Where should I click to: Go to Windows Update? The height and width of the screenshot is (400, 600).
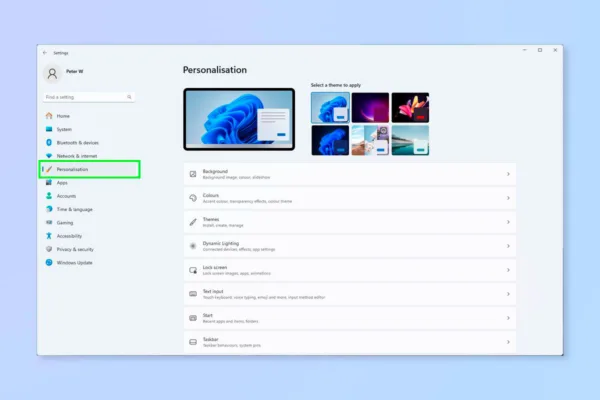[75, 263]
